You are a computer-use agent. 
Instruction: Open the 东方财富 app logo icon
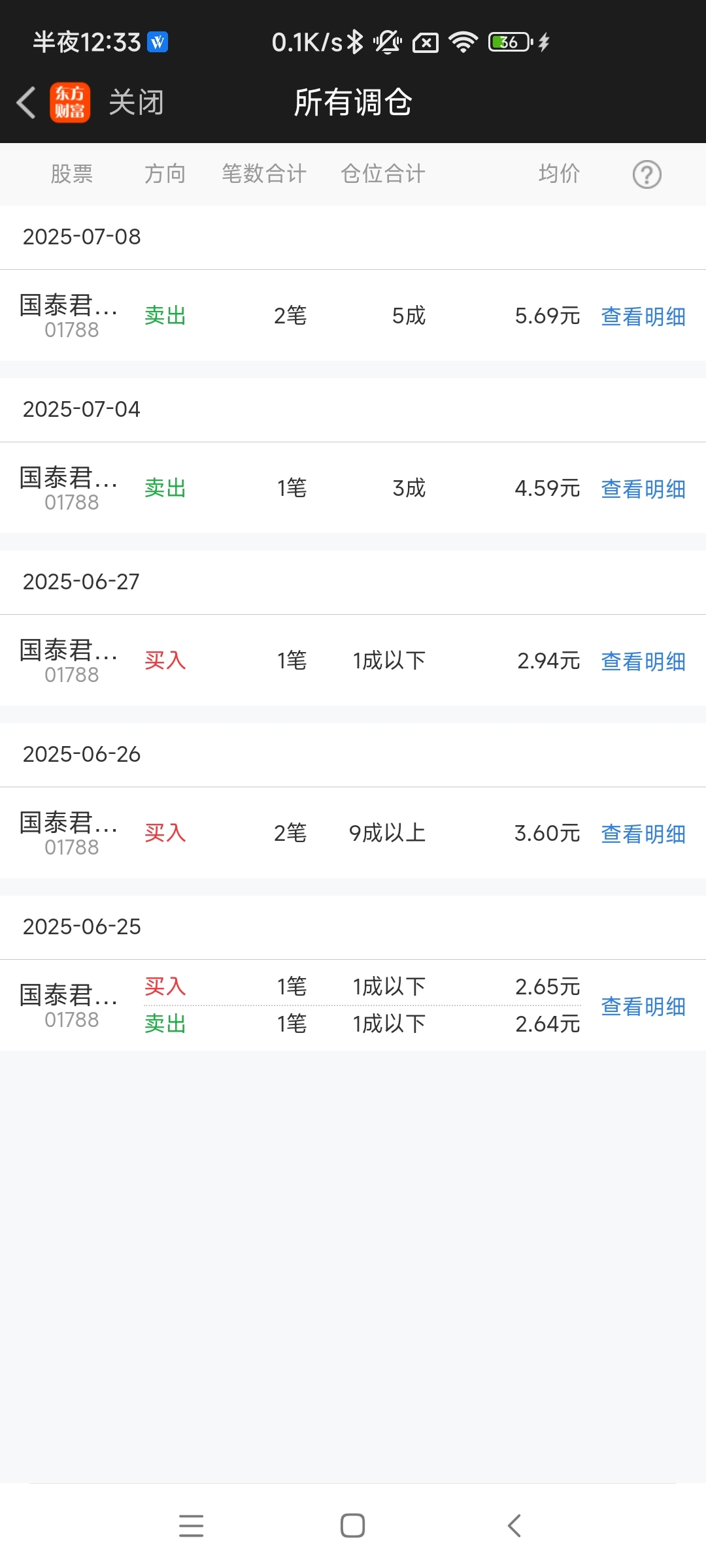[70, 103]
